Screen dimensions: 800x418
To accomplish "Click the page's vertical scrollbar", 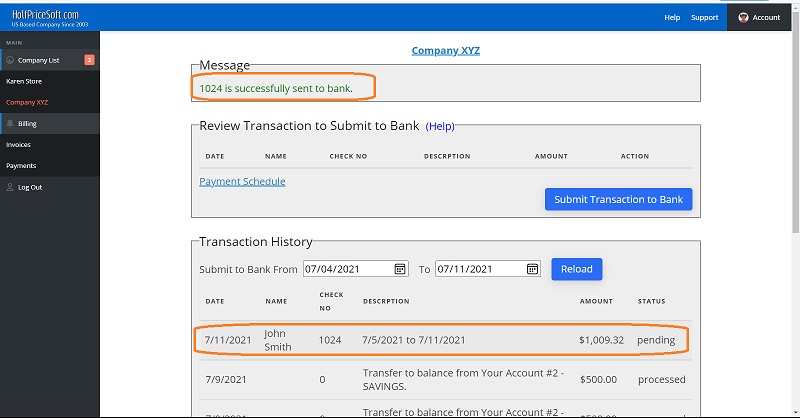I will tap(794, 200).
